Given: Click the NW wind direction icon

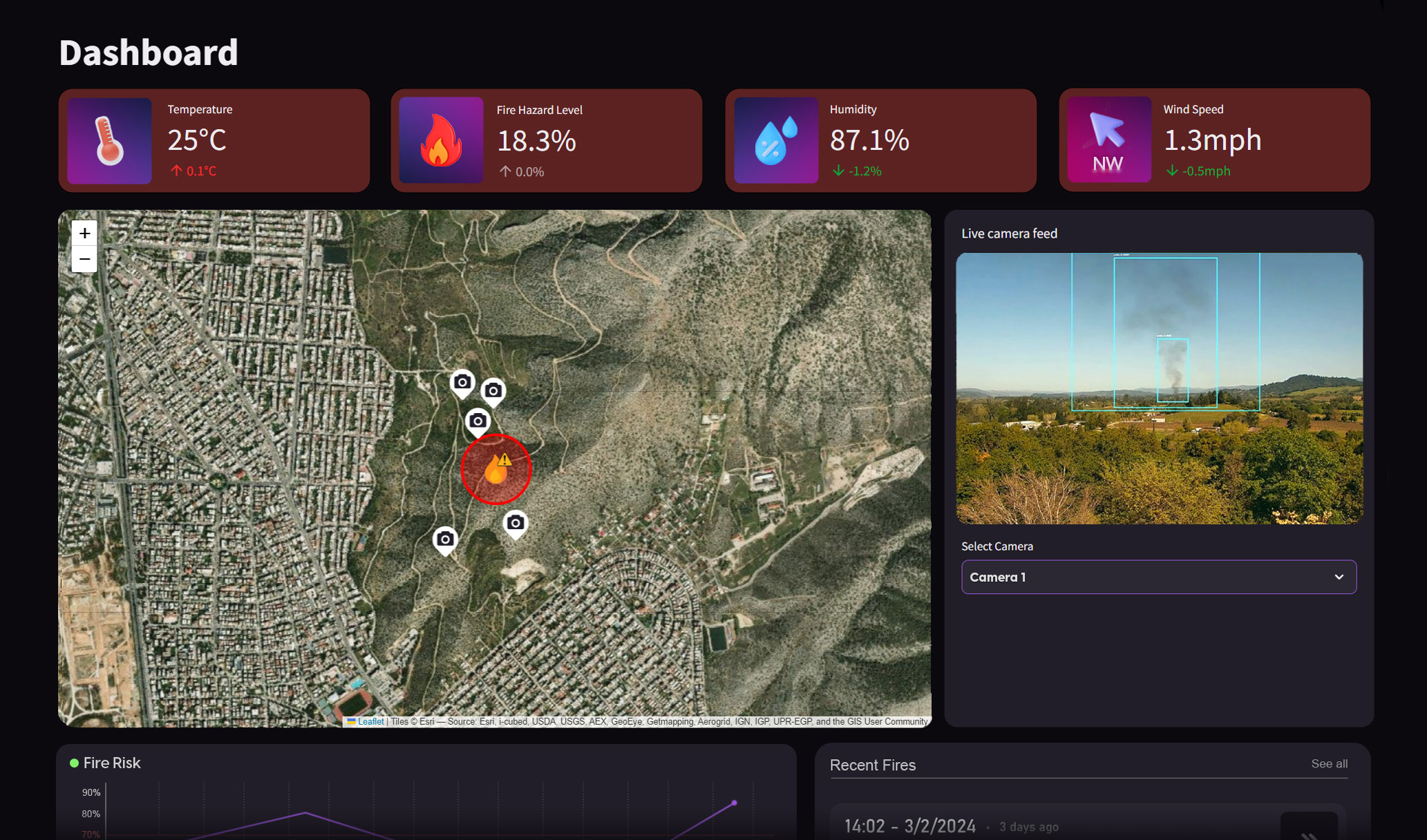Looking at the screenshot, I should click(1108, 140).
